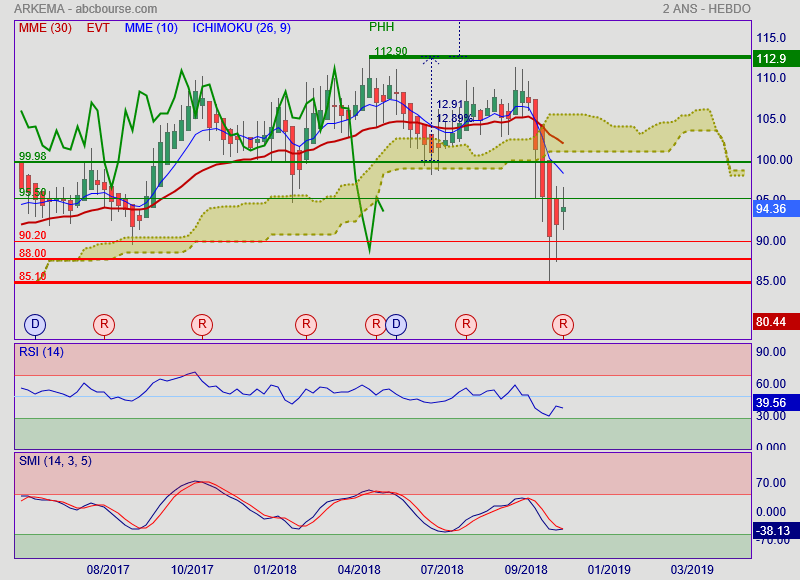This screenshot has width=800, height=580.
Task: Click the SMI (14, 3, 5) panel title
Action: (56, 460)
